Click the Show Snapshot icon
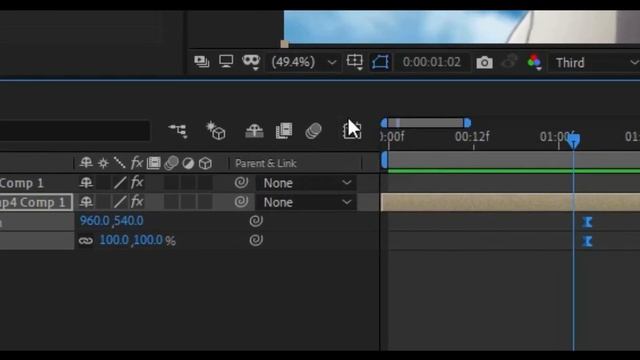Screen dimensions: 640x360 [x=509, y=62]
